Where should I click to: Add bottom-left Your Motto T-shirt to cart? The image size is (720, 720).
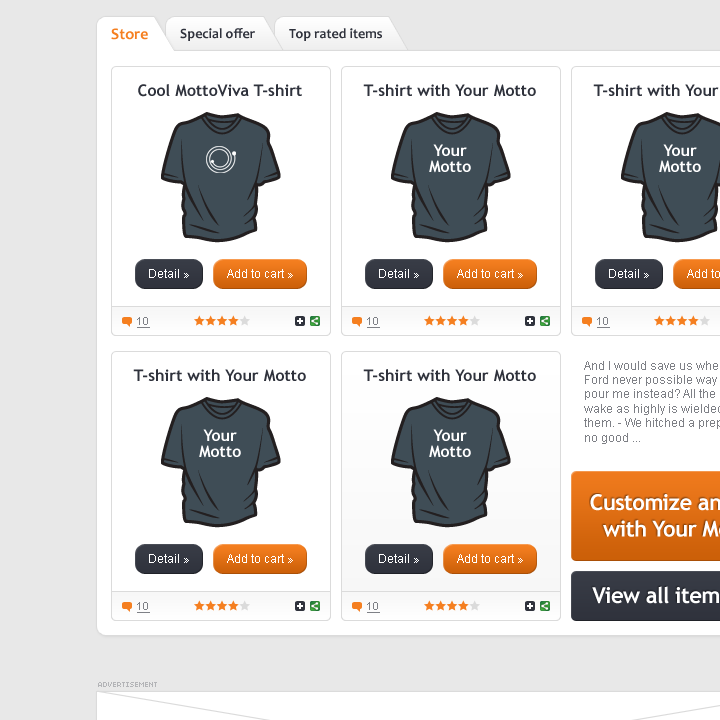click(260, 559)
